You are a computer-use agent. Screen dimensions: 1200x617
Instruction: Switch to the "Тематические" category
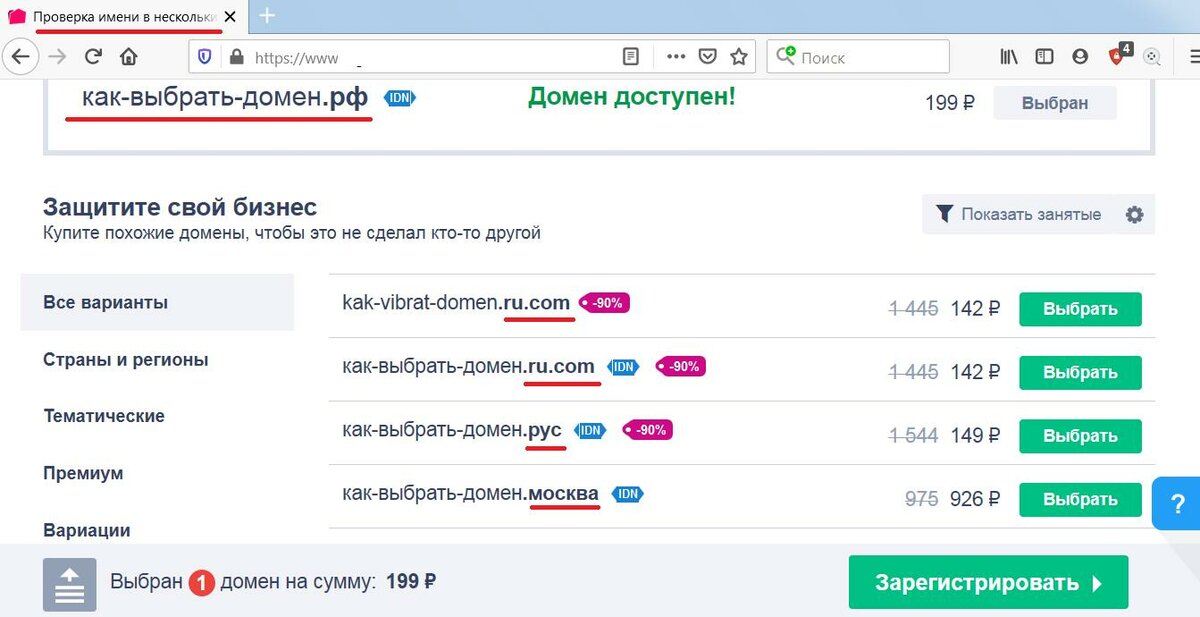[104, 416]
